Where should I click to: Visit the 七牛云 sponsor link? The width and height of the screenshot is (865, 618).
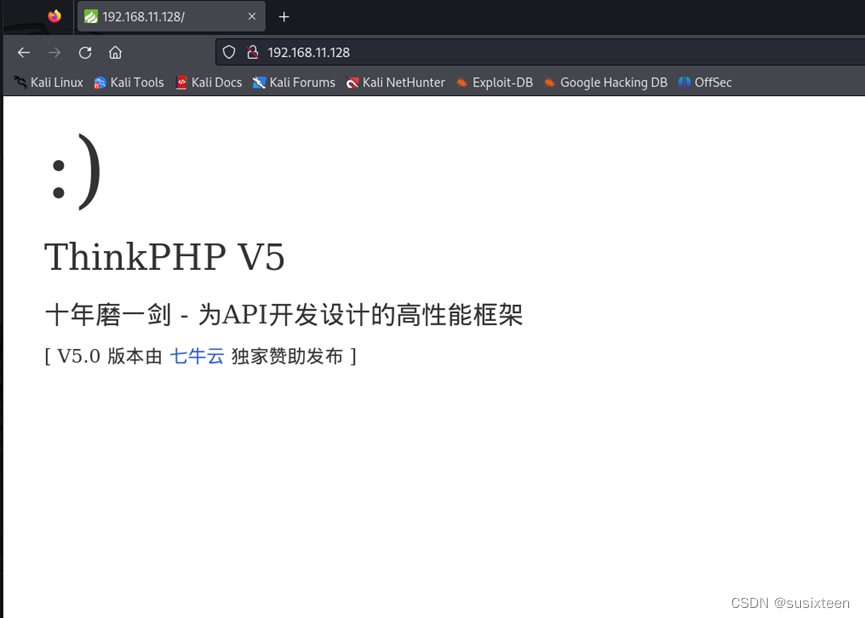(196, 356)
